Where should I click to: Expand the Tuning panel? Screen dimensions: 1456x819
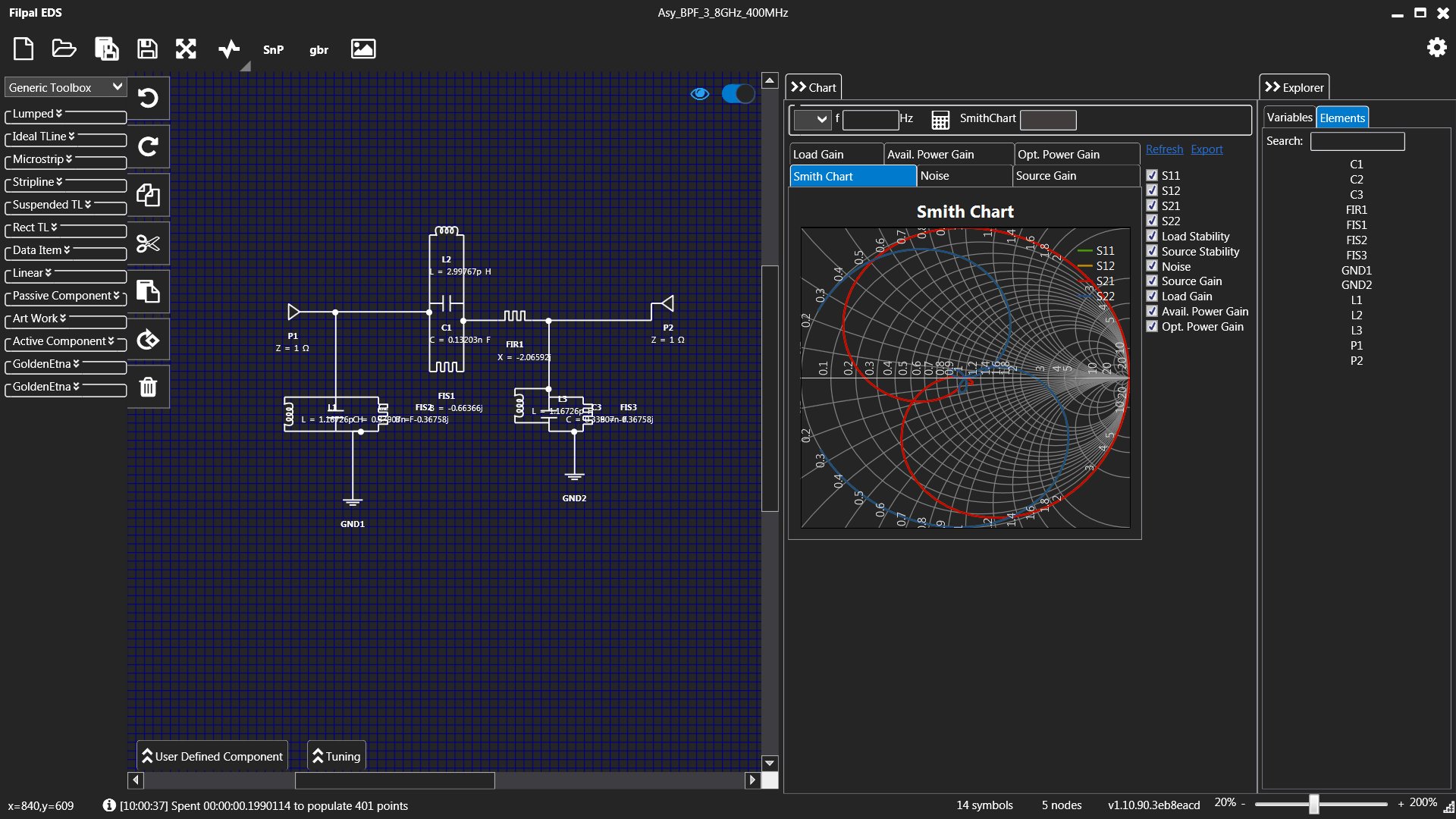pos(337,756)
